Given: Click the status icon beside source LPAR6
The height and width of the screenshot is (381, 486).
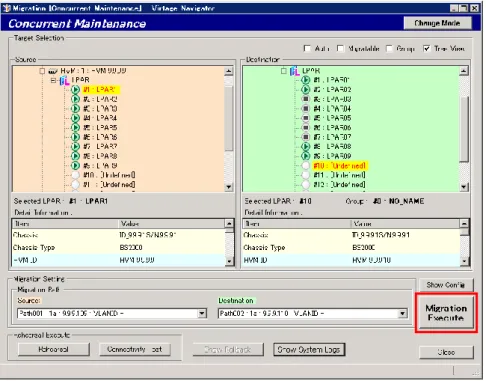Looking at the screenshot, I should pos(76,137).
